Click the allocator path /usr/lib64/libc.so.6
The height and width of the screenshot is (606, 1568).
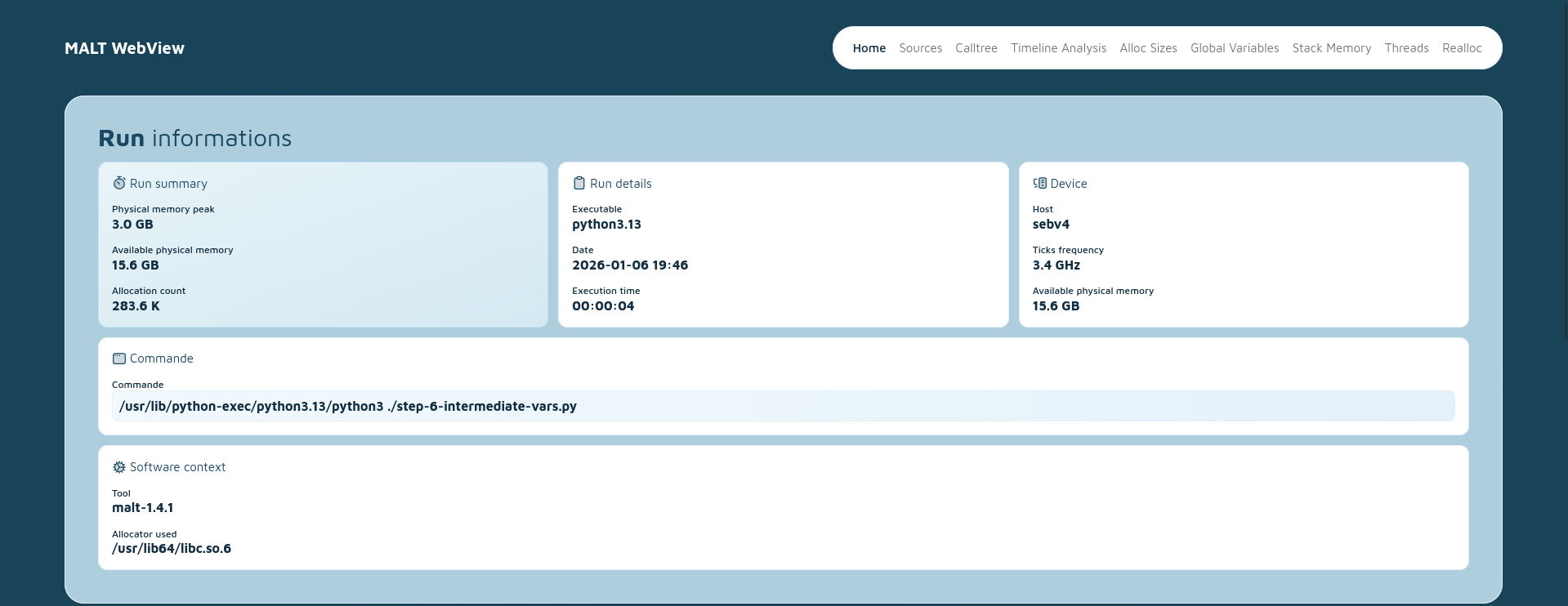tap(172, 549)
